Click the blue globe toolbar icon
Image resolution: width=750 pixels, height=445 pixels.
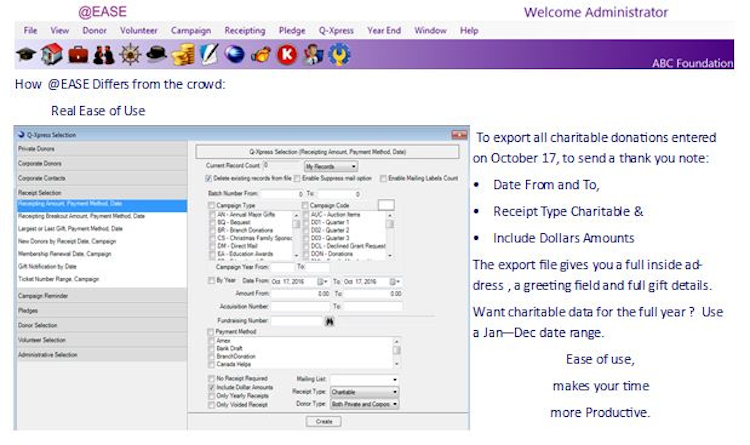coord(235,55)
